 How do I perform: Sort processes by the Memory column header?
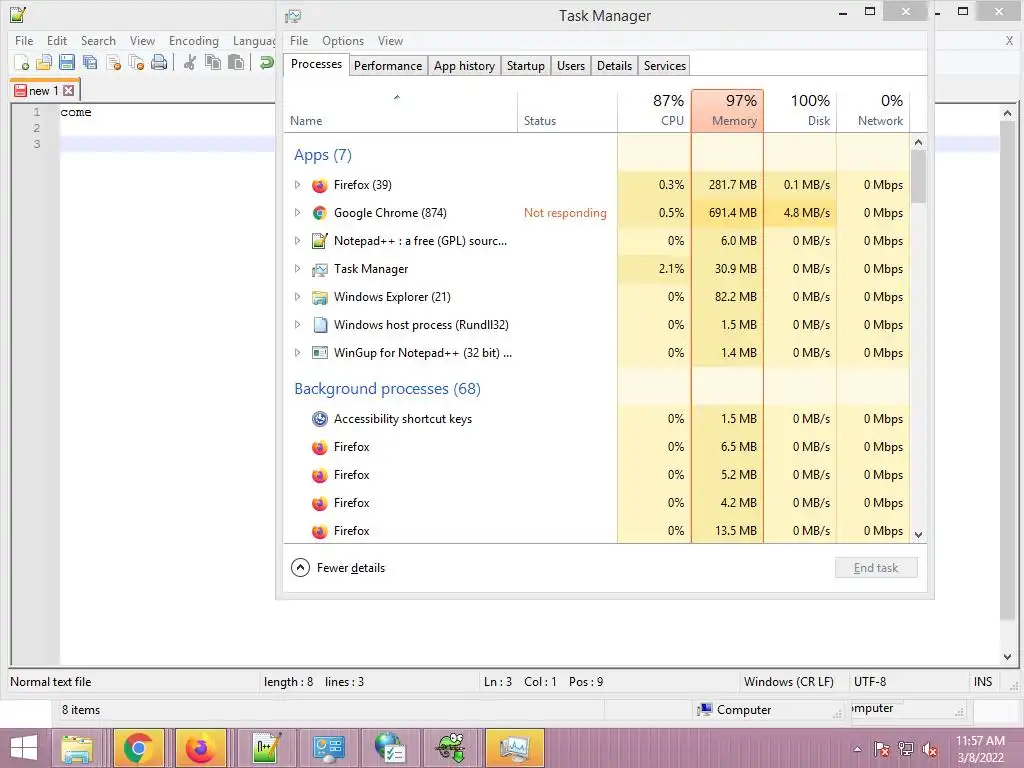click(728, 110)
